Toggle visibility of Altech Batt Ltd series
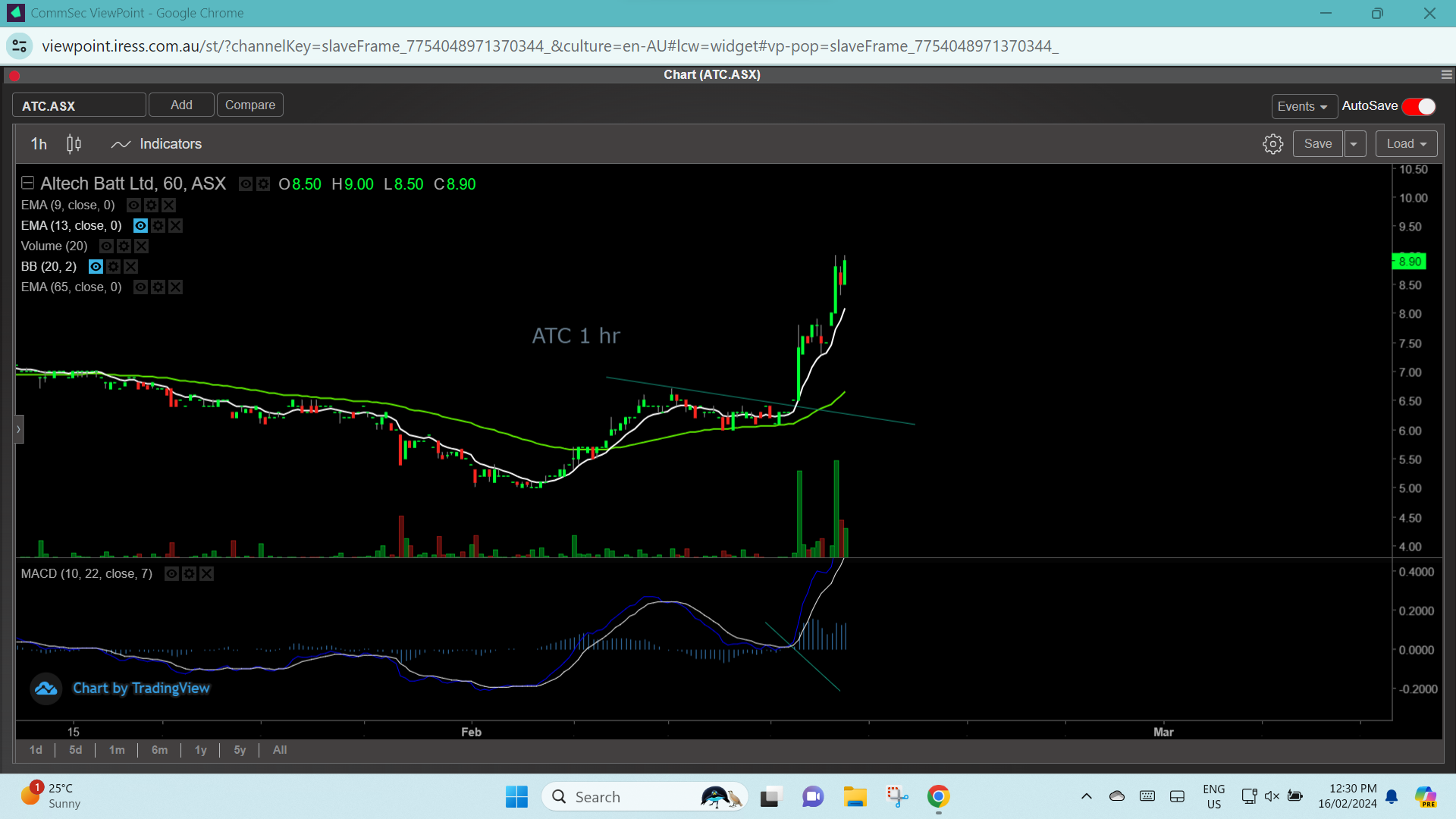Viewport: 1456px width, 819px height. point(246,184)
